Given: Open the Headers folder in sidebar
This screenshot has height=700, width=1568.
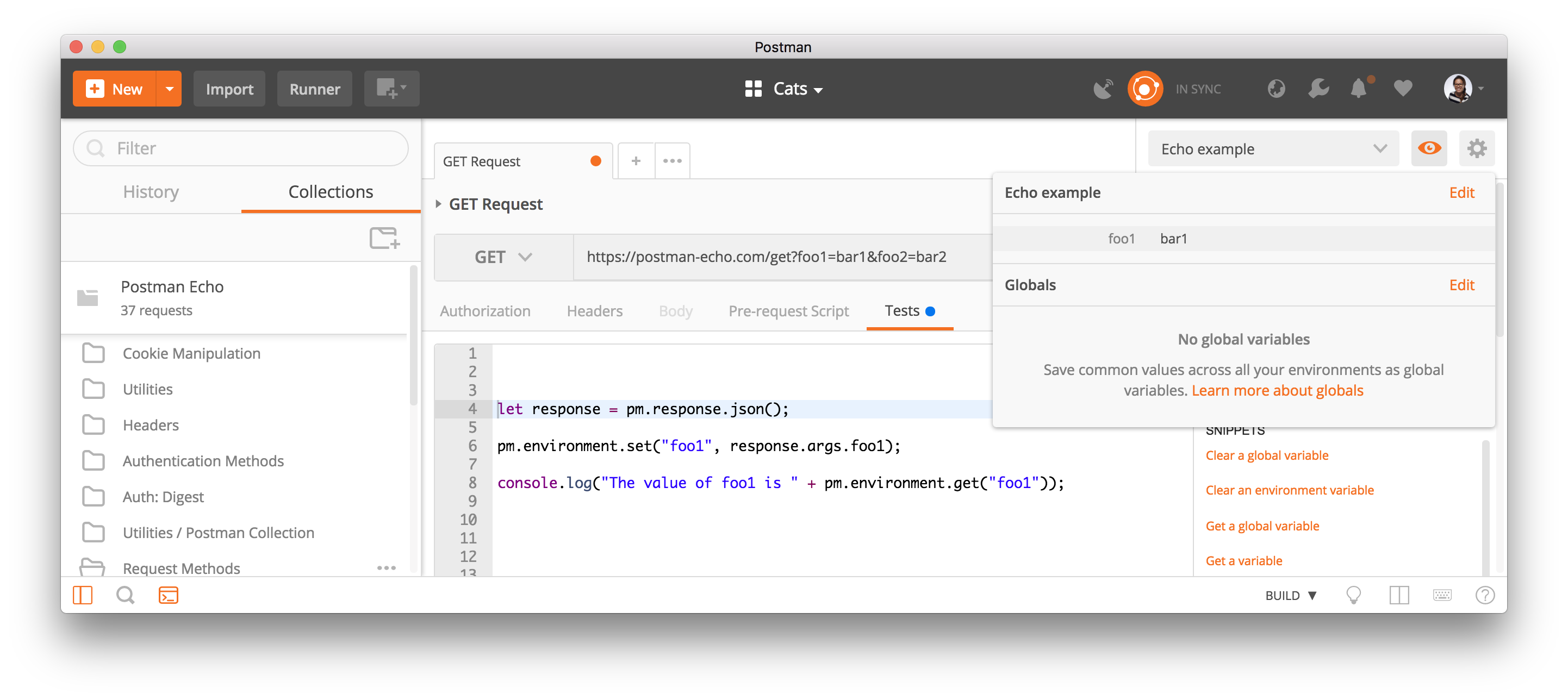Looking at the screenshot, I should (234, 426).
